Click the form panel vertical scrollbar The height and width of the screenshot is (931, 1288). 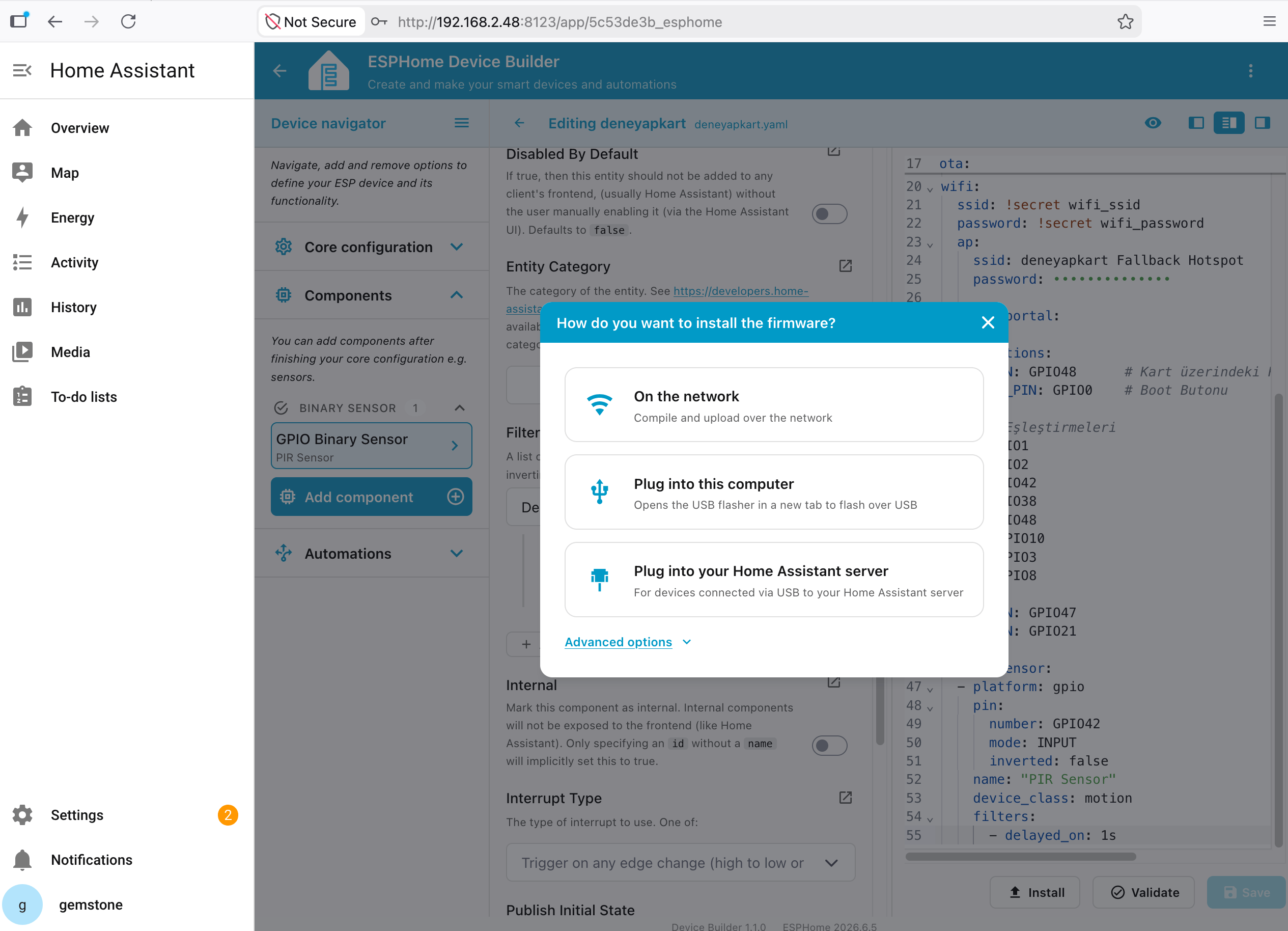[880, 710]
